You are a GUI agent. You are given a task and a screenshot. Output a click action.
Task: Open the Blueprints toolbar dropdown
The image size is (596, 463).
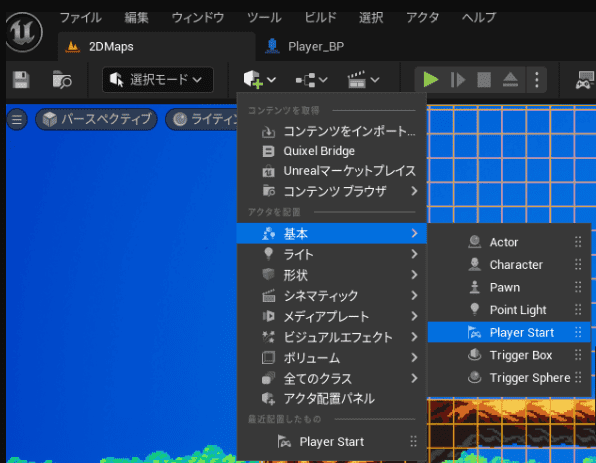click(311, 80)
